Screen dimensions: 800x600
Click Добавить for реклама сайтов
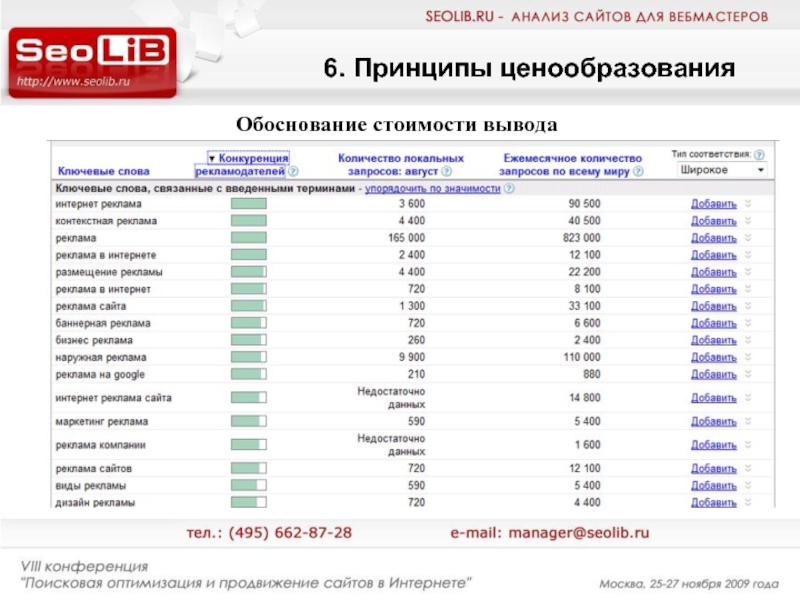pyautogui.click(x=714, y=468)
